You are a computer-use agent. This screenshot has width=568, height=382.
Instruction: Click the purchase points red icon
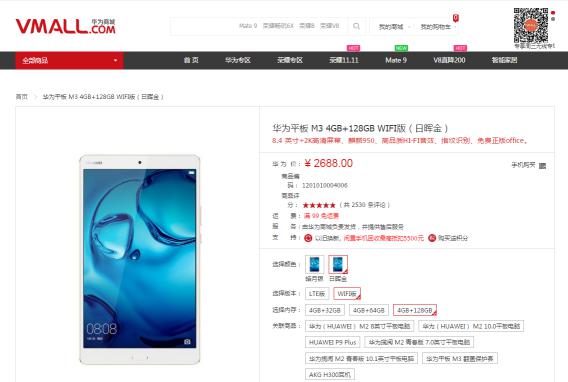[x=432, y=238]
